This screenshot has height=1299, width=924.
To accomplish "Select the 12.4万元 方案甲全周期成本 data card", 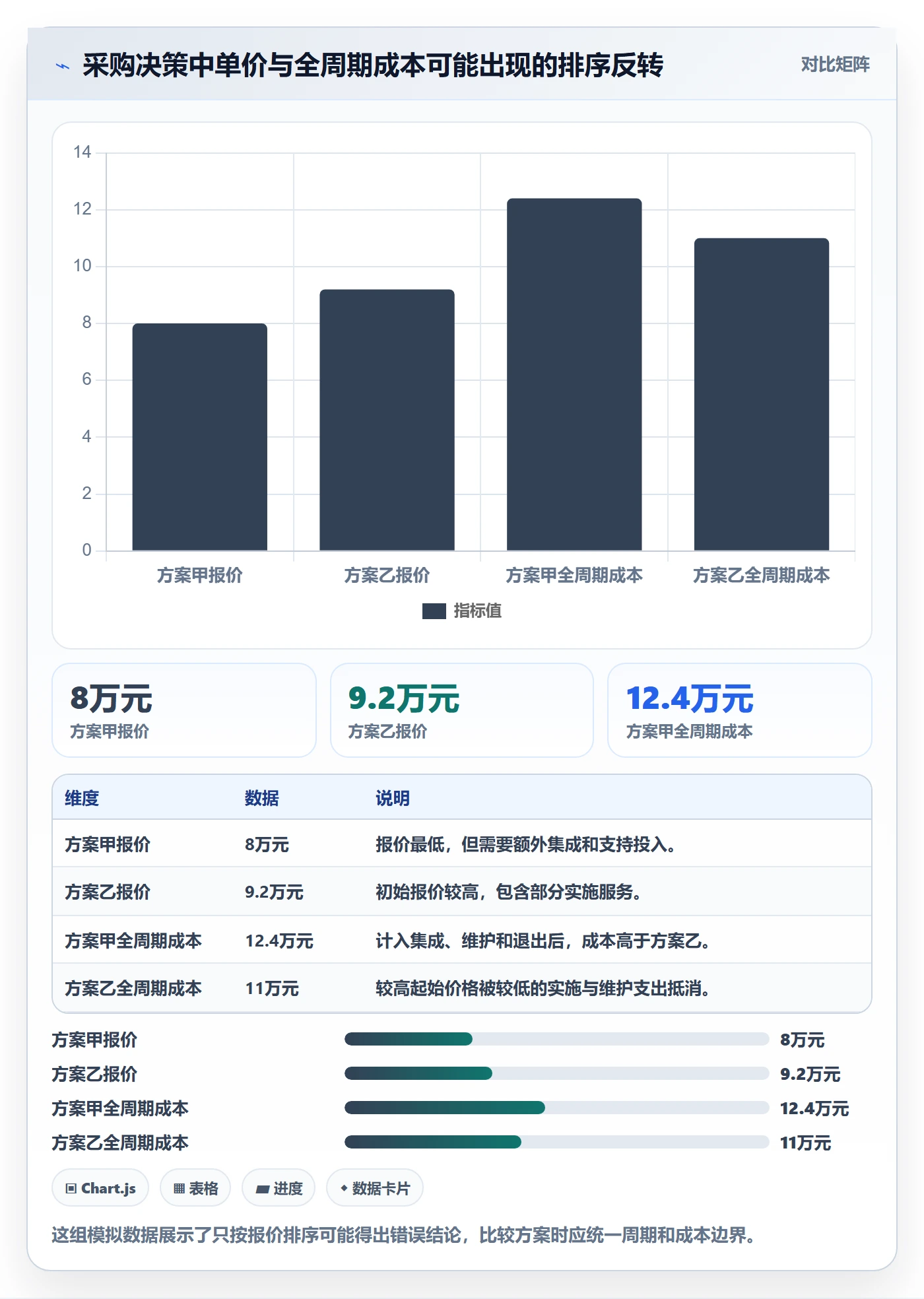I will click(740, 710).
